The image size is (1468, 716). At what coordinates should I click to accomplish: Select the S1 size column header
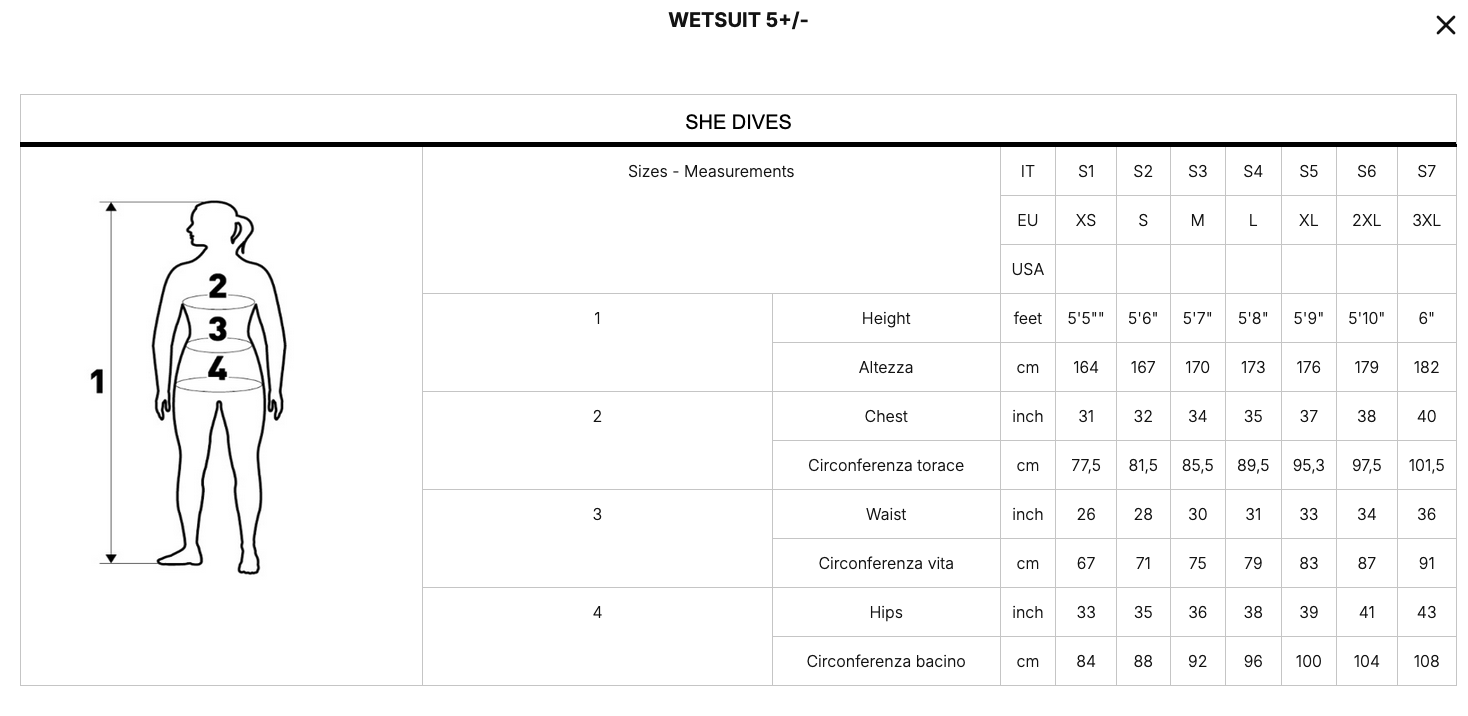(1086, 171)
